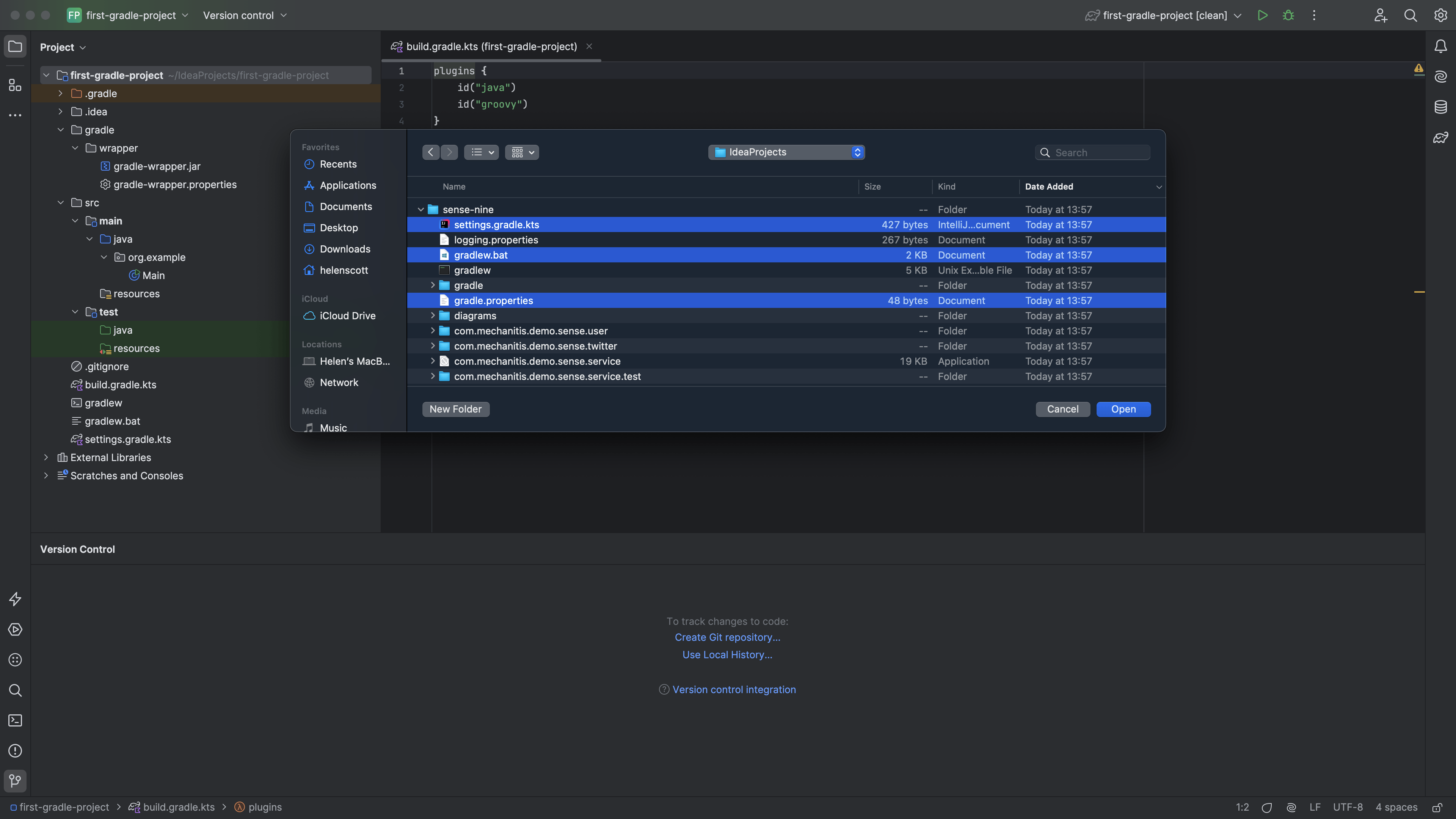The height and width of the screenshot is (819, 1456).
Task: Expand the .idea folder in the project tree
Action: point(61,112)
